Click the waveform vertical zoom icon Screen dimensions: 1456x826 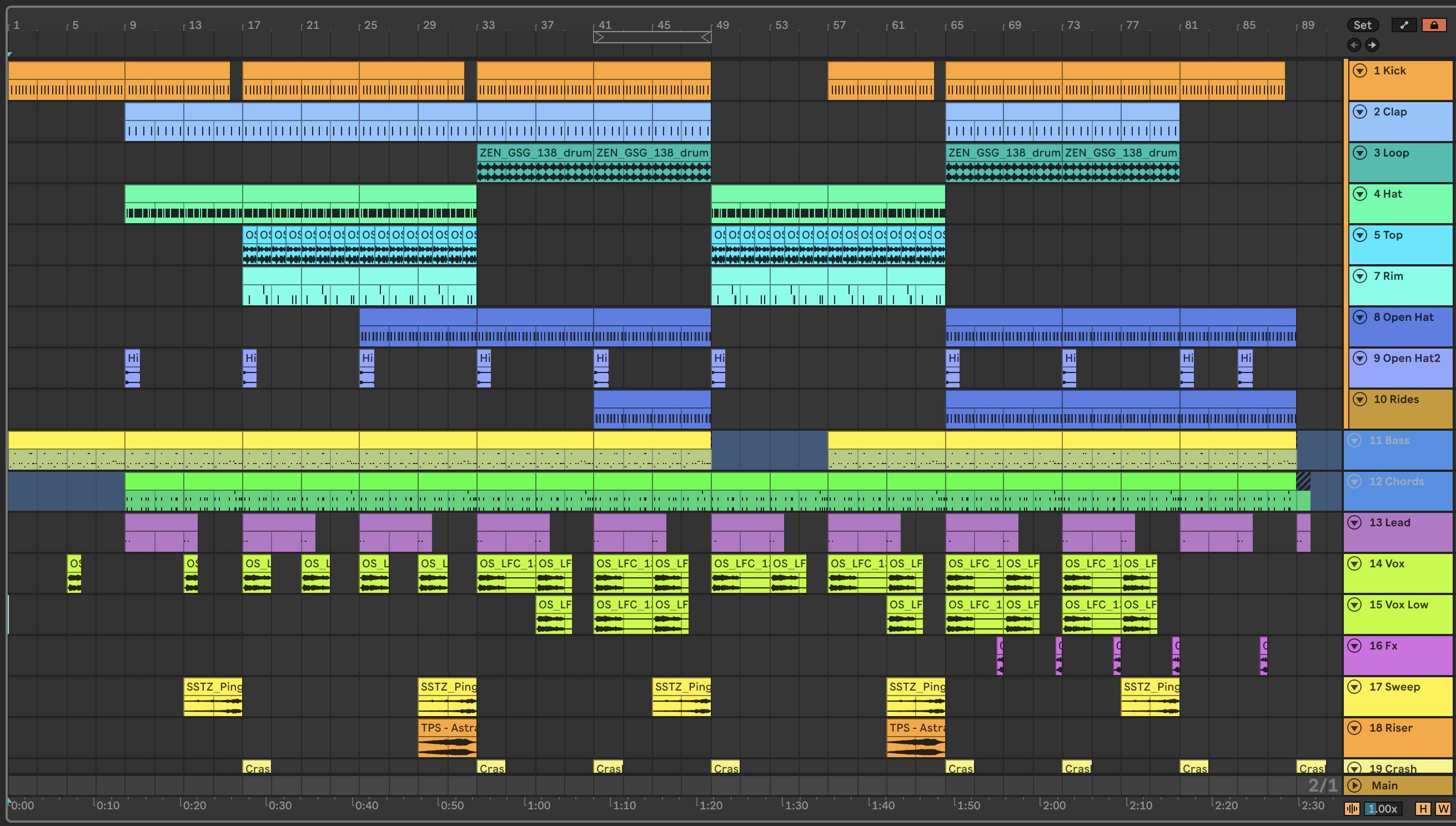coord(1352,808)
